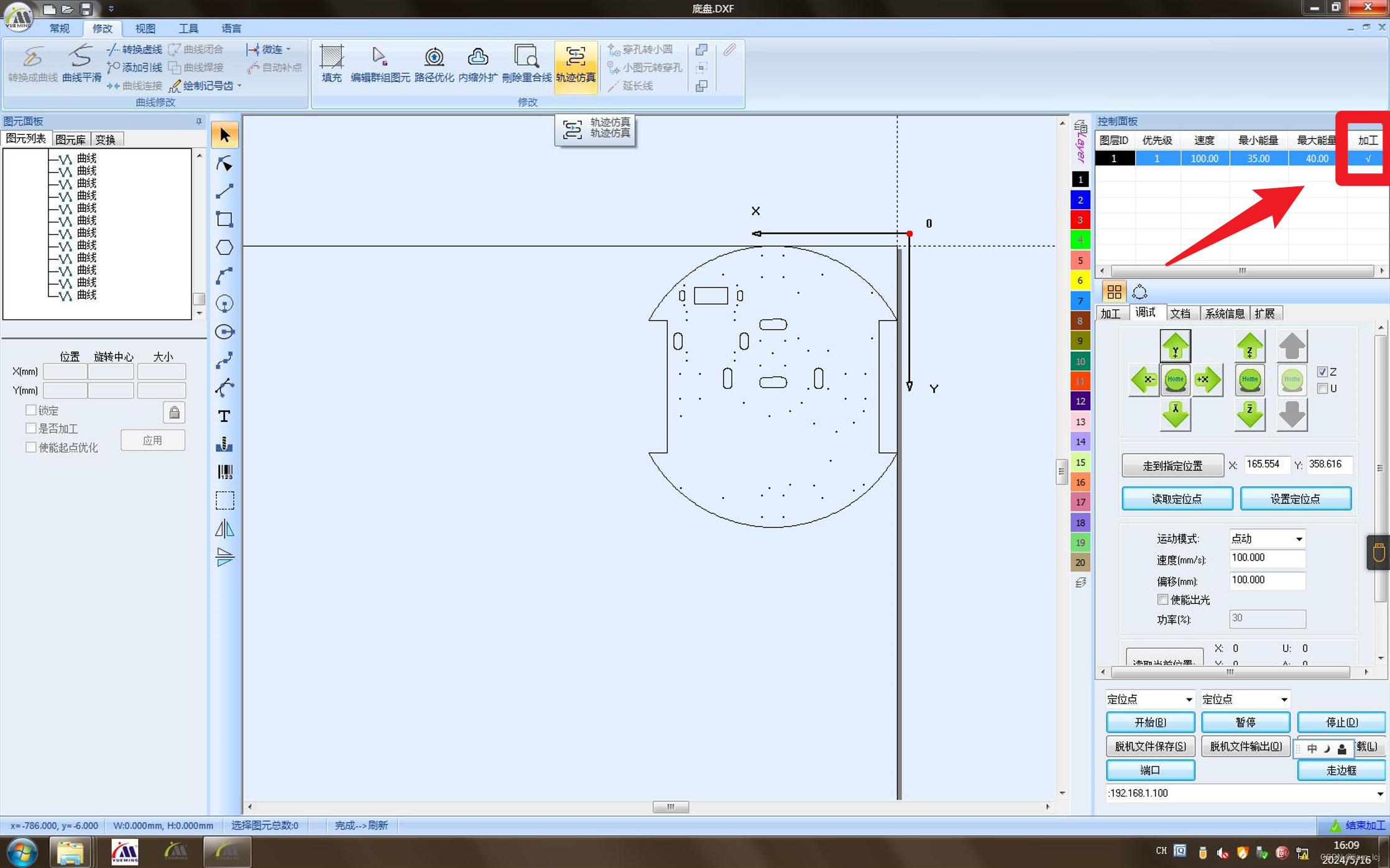Select the rectangle drawing tool
Image resolution: width=1390 pixels, height=868 pixels.
224,219
